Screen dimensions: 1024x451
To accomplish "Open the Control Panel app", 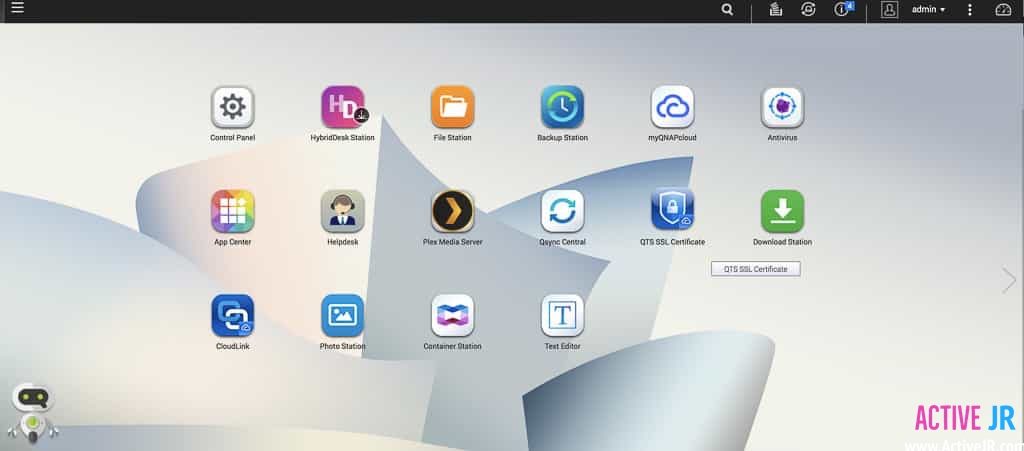I will pyautogui.click(x=232, y=107).
